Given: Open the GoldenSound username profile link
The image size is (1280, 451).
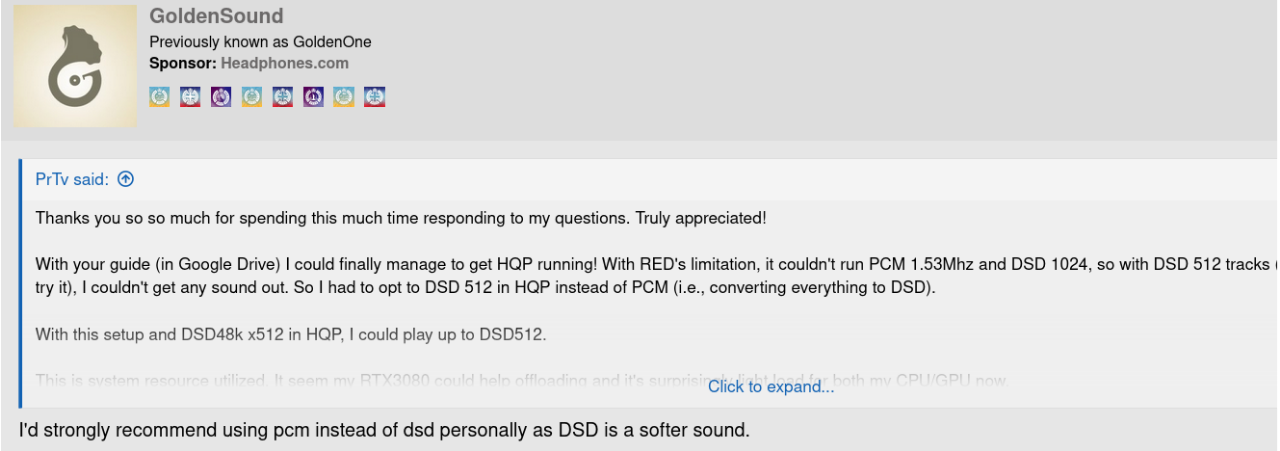Looking at the screenshot, I should 216,16.
